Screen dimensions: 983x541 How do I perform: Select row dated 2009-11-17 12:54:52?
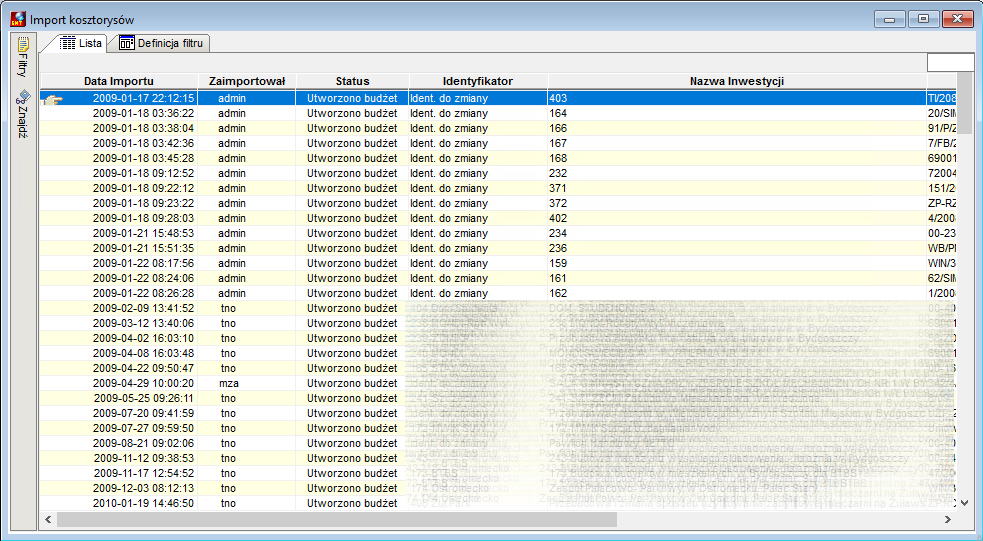[x=498, y=475]
